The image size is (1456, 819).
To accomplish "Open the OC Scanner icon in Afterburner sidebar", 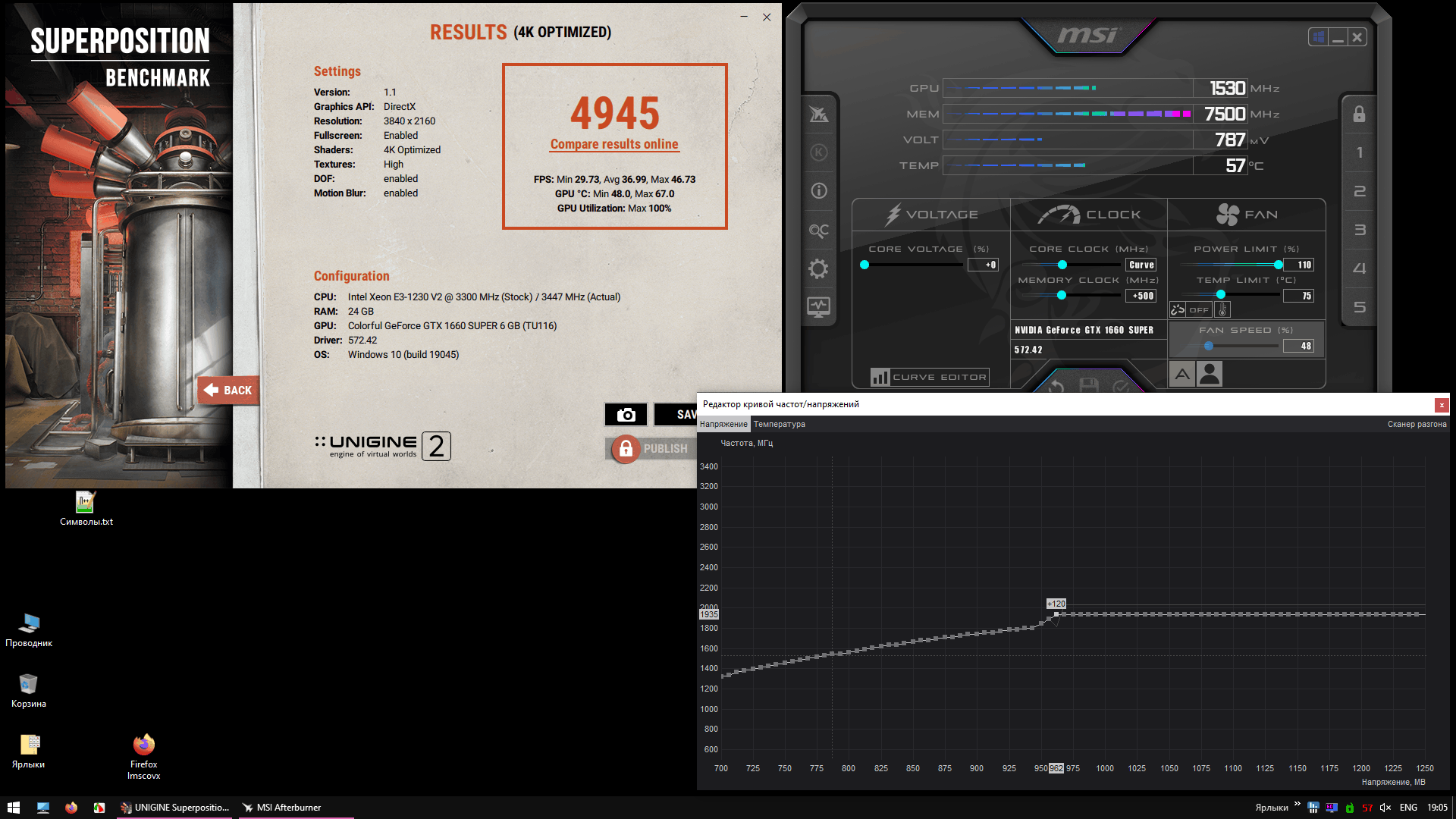I will [819, 230].
